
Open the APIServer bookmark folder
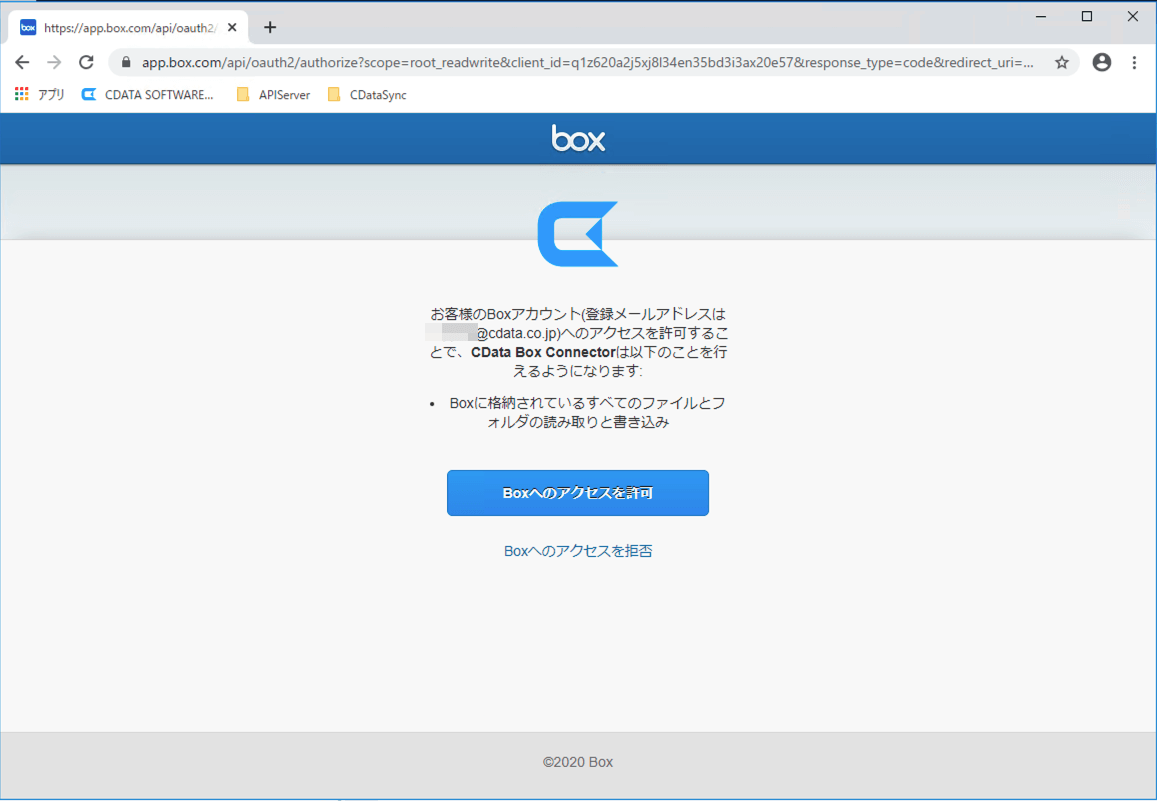tap(273, 94)
